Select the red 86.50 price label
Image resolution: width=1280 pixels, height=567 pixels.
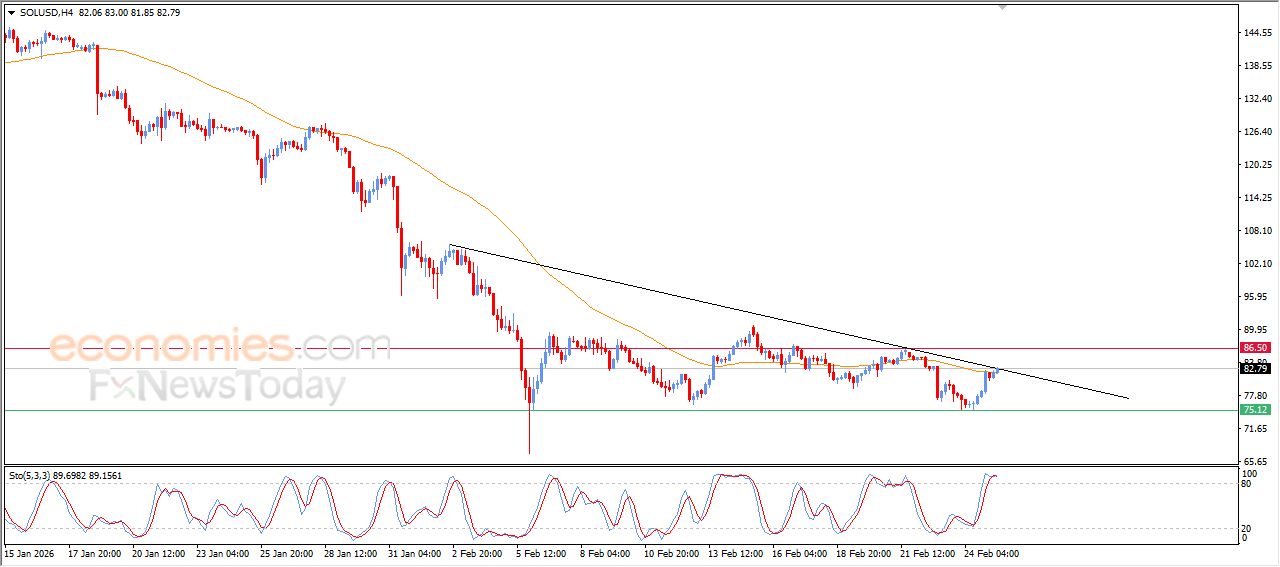(x=1254, y=348)
